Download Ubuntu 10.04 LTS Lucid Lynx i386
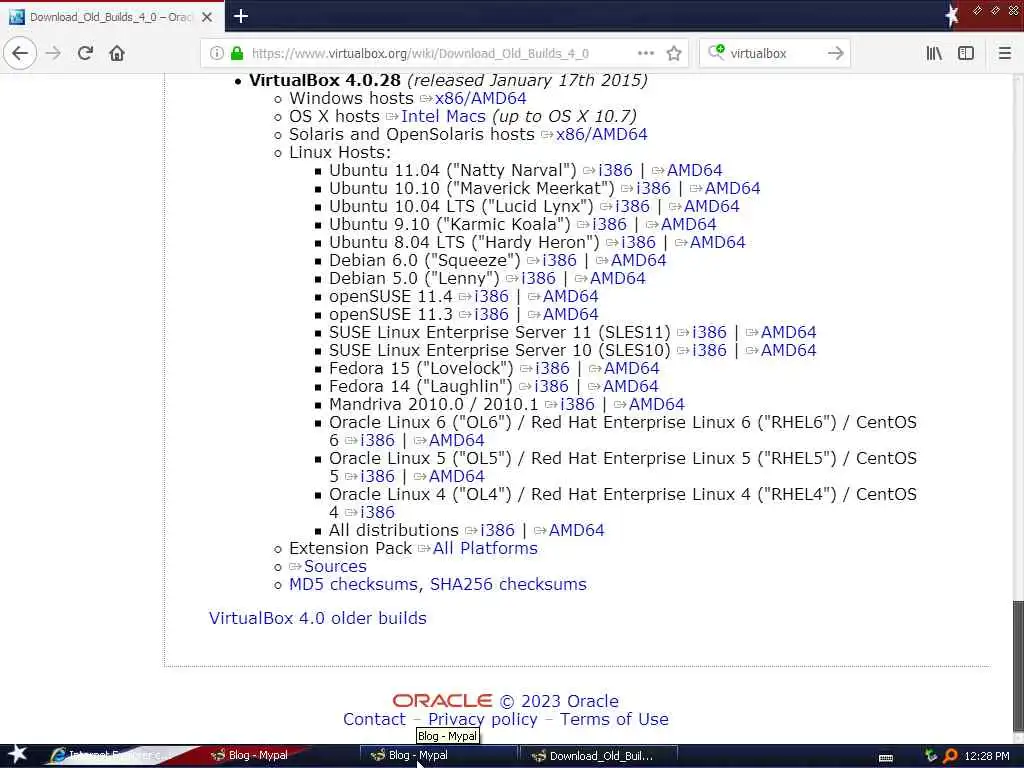 632,206
